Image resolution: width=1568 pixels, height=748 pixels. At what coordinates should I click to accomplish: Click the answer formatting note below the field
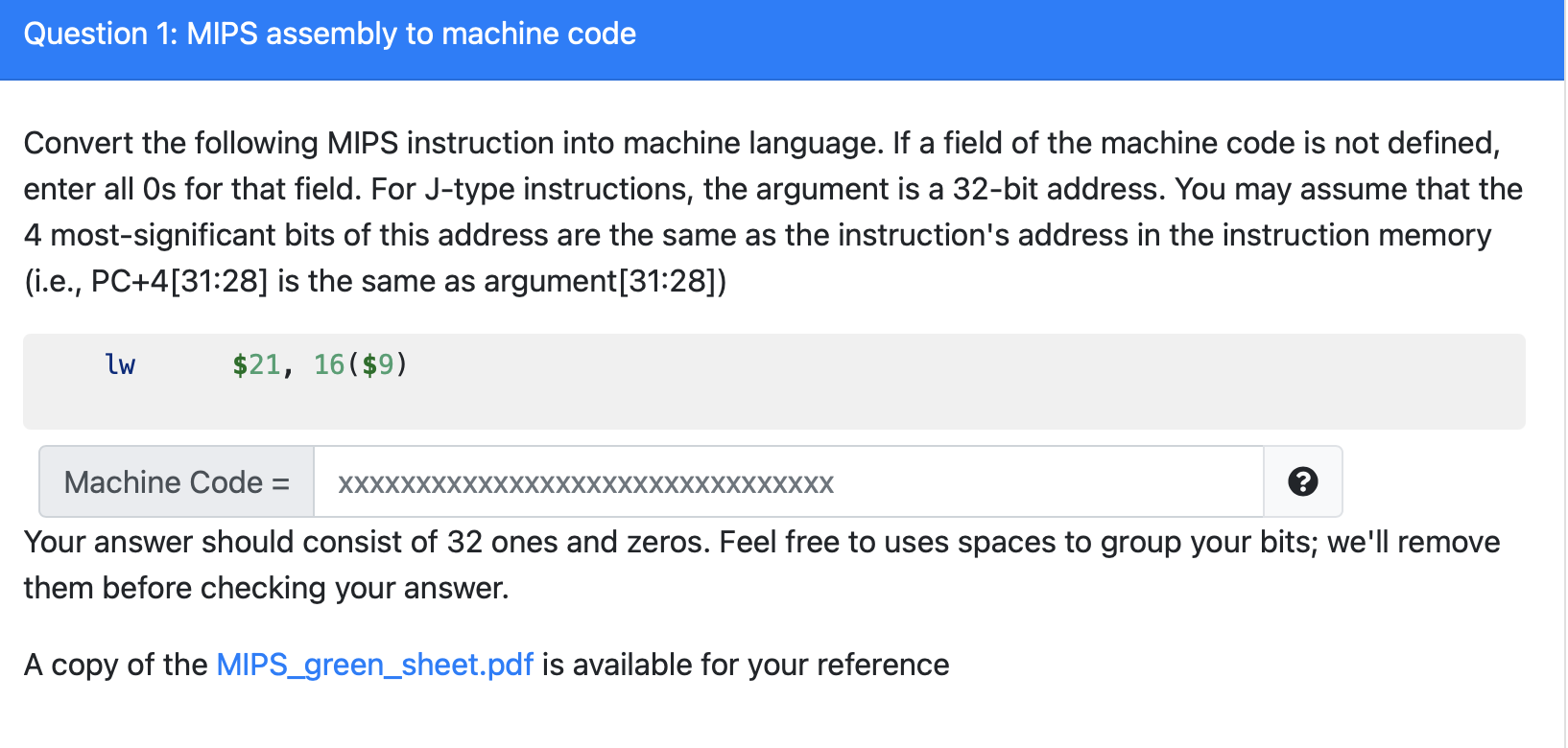pos(758,564)
